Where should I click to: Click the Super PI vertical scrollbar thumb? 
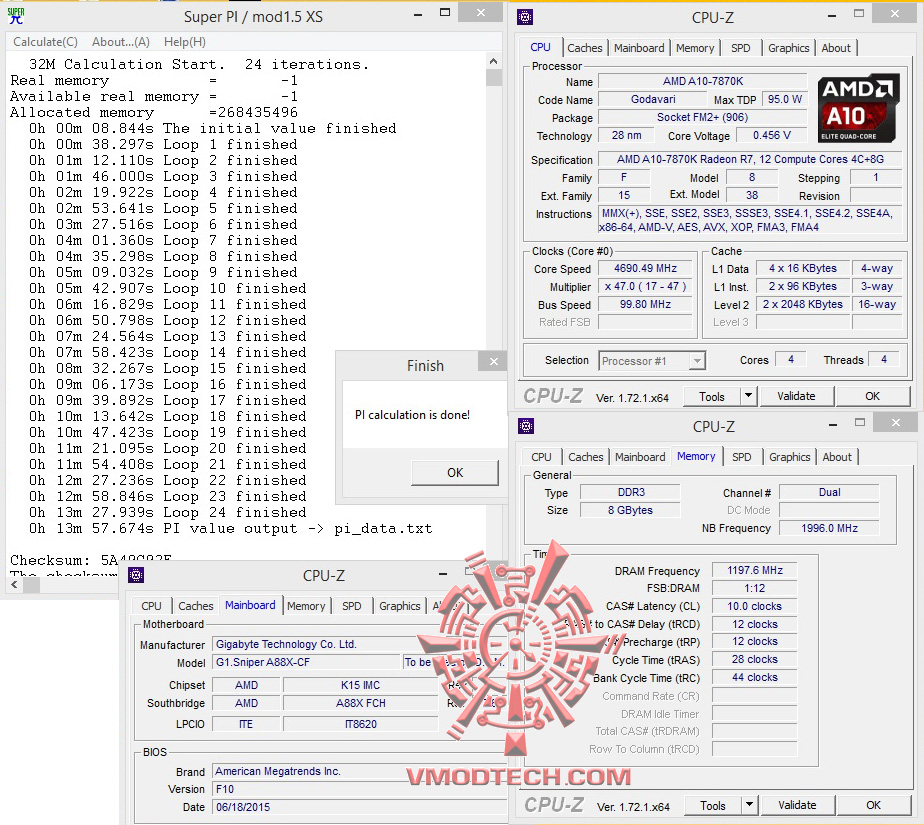pos(494,78)
